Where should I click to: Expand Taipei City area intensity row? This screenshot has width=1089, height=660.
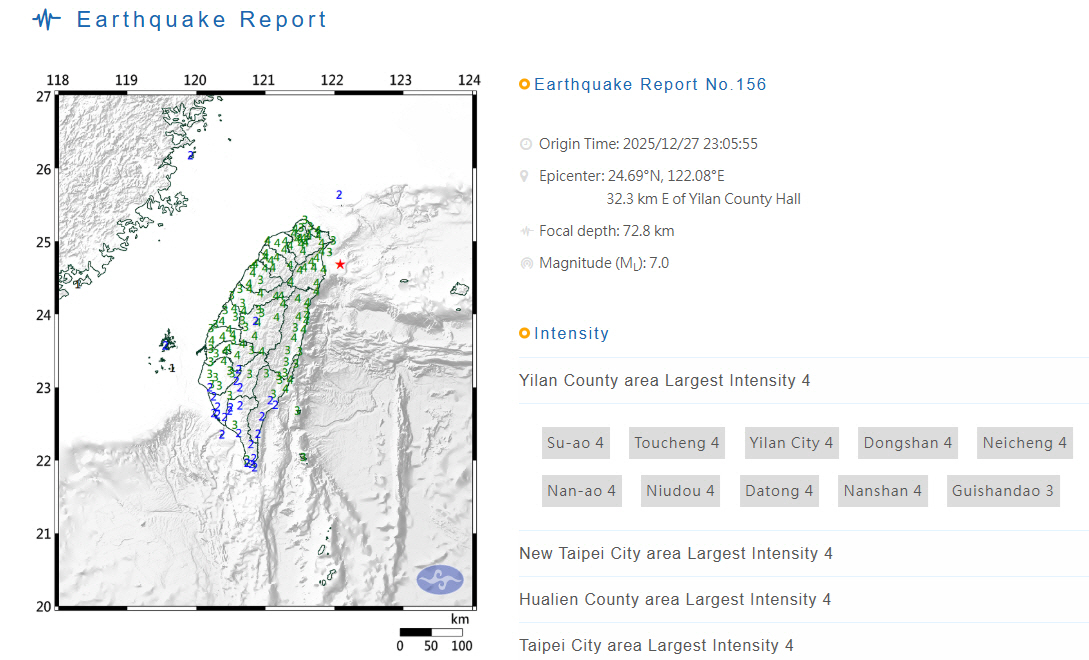(656, 646)
